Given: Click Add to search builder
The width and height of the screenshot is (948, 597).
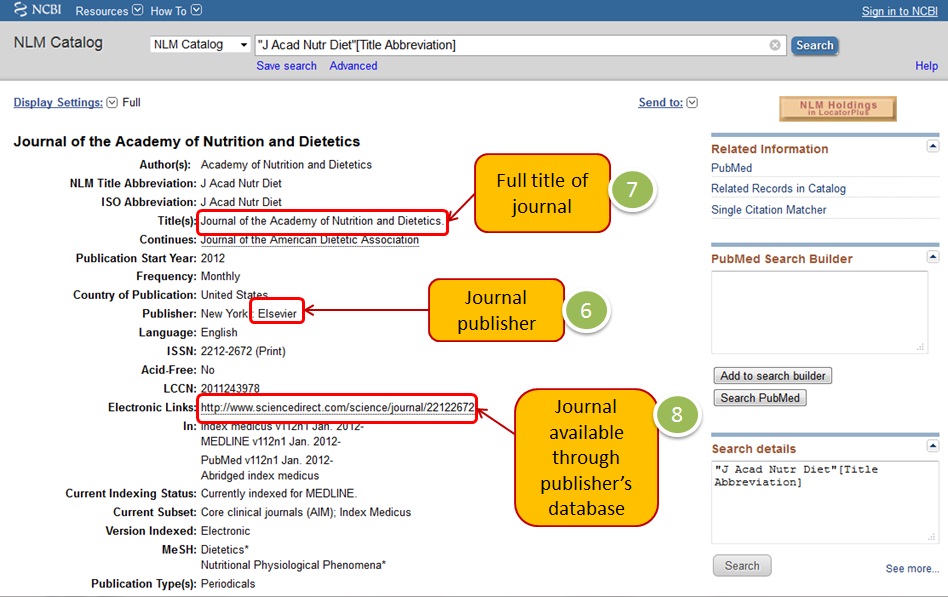Looking at the screenshot, I should 772,374.
